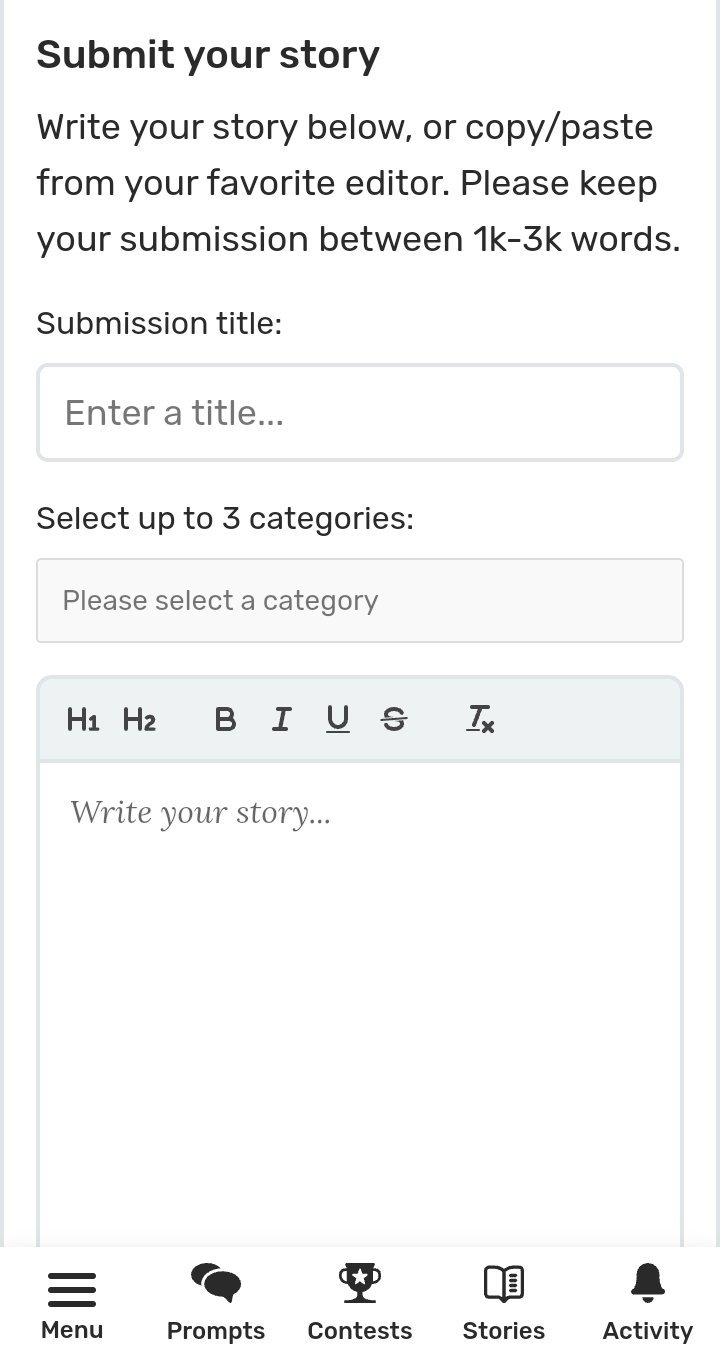This screenshot has height=1352, width=720.
Task: Toggle underline text formatting
Action: pyautogui.click(x=338, y=719)
